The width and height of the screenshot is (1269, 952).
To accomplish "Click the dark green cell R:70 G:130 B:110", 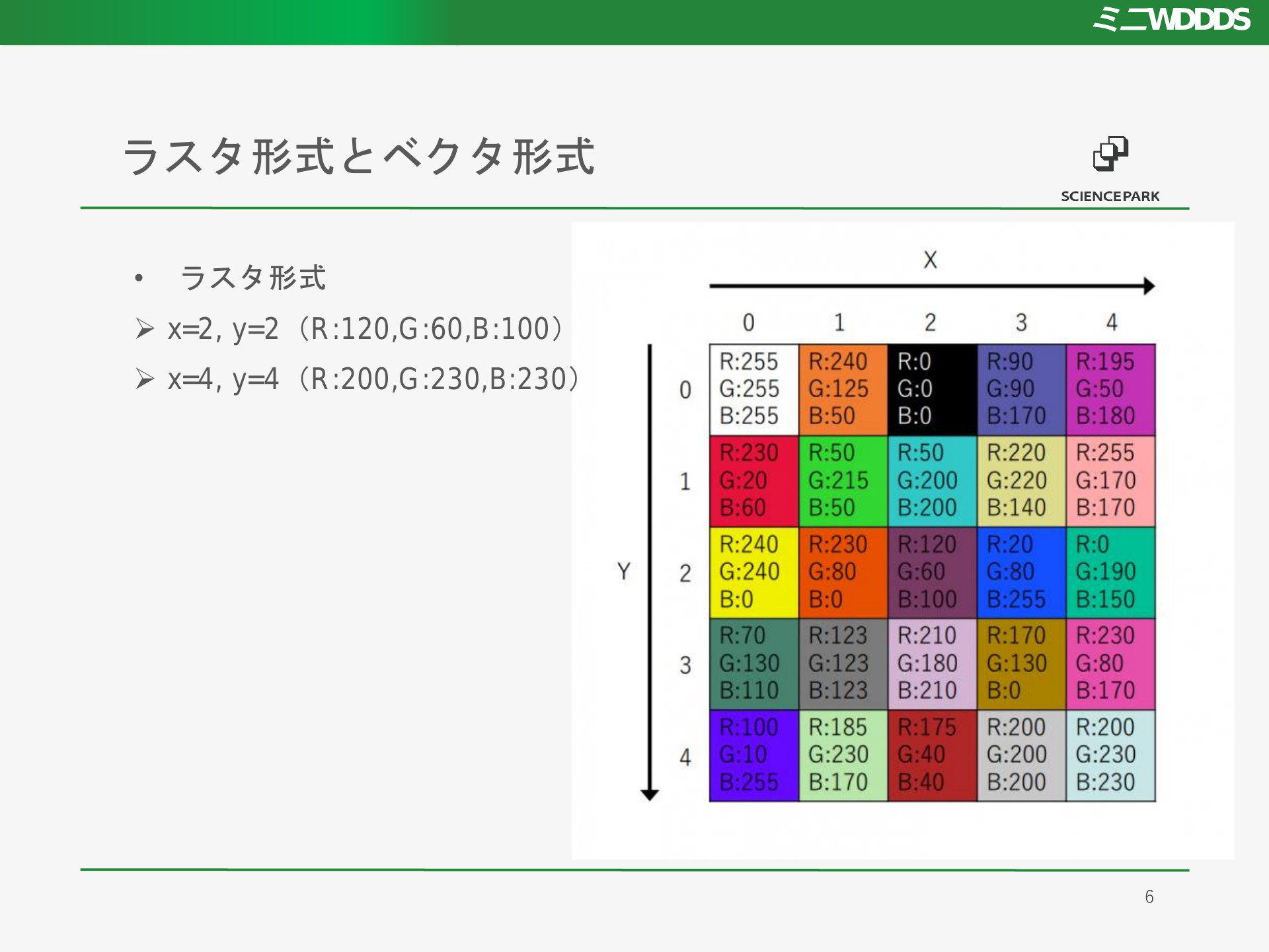I will click(x=754, y=664).
